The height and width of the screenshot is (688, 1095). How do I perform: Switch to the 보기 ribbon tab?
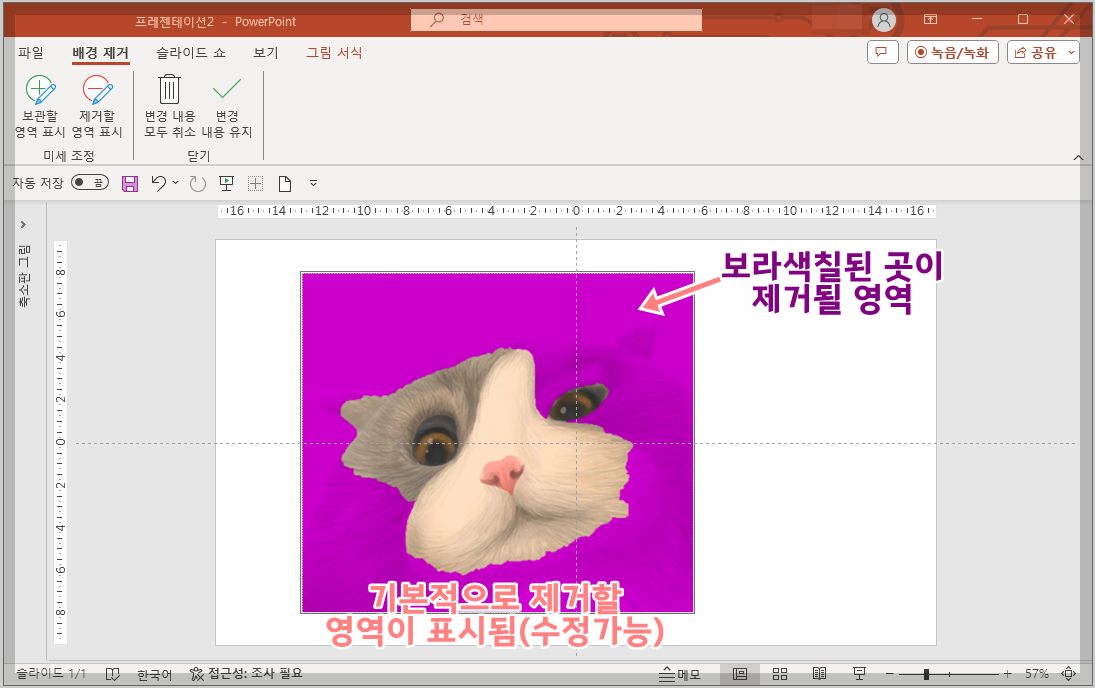click(264, 52)
